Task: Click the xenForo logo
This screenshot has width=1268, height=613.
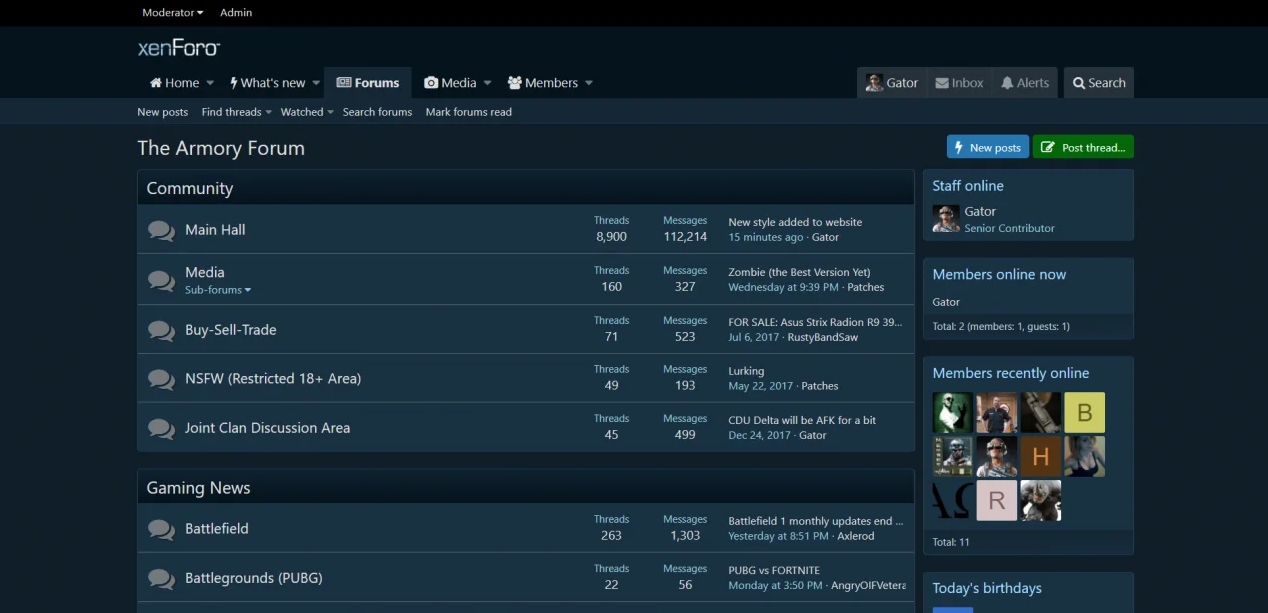Action: [178, 47]
